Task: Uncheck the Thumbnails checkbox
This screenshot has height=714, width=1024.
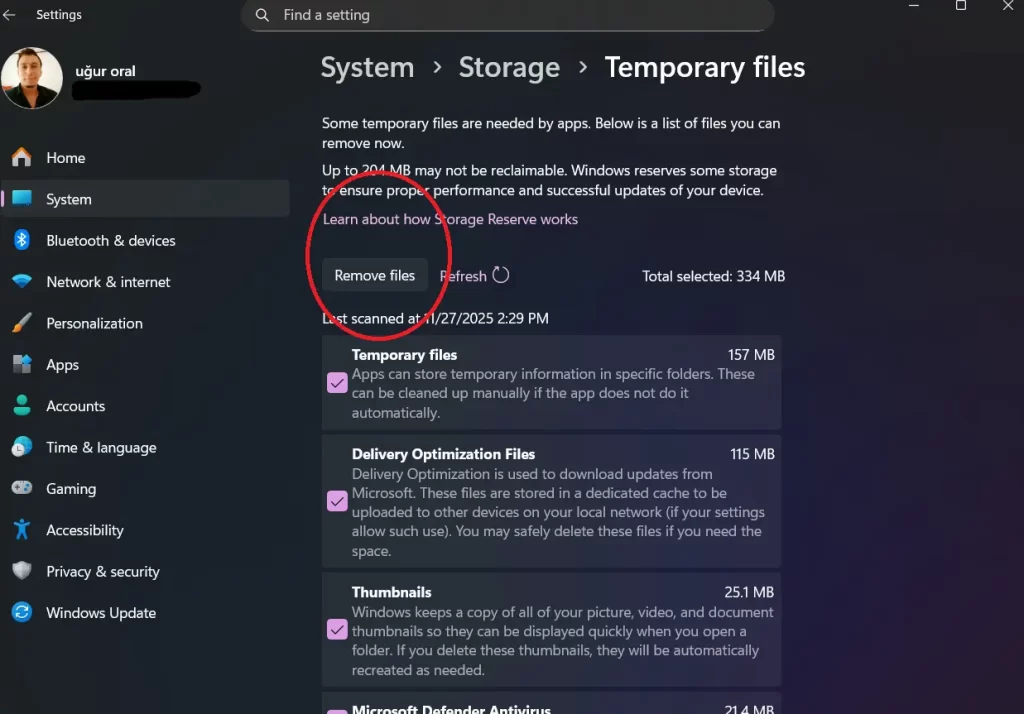Action: [336, 630]
